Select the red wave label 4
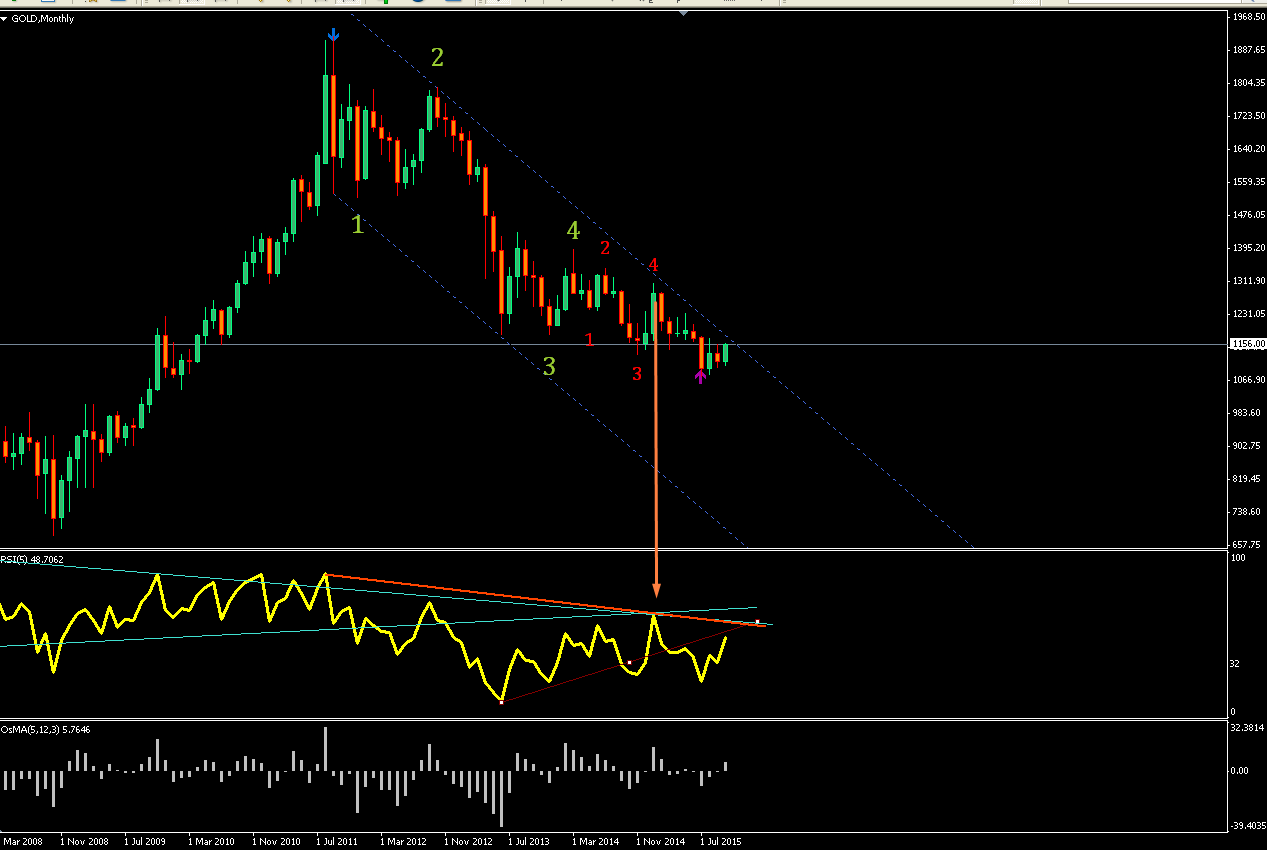 (x=653, y=265)
